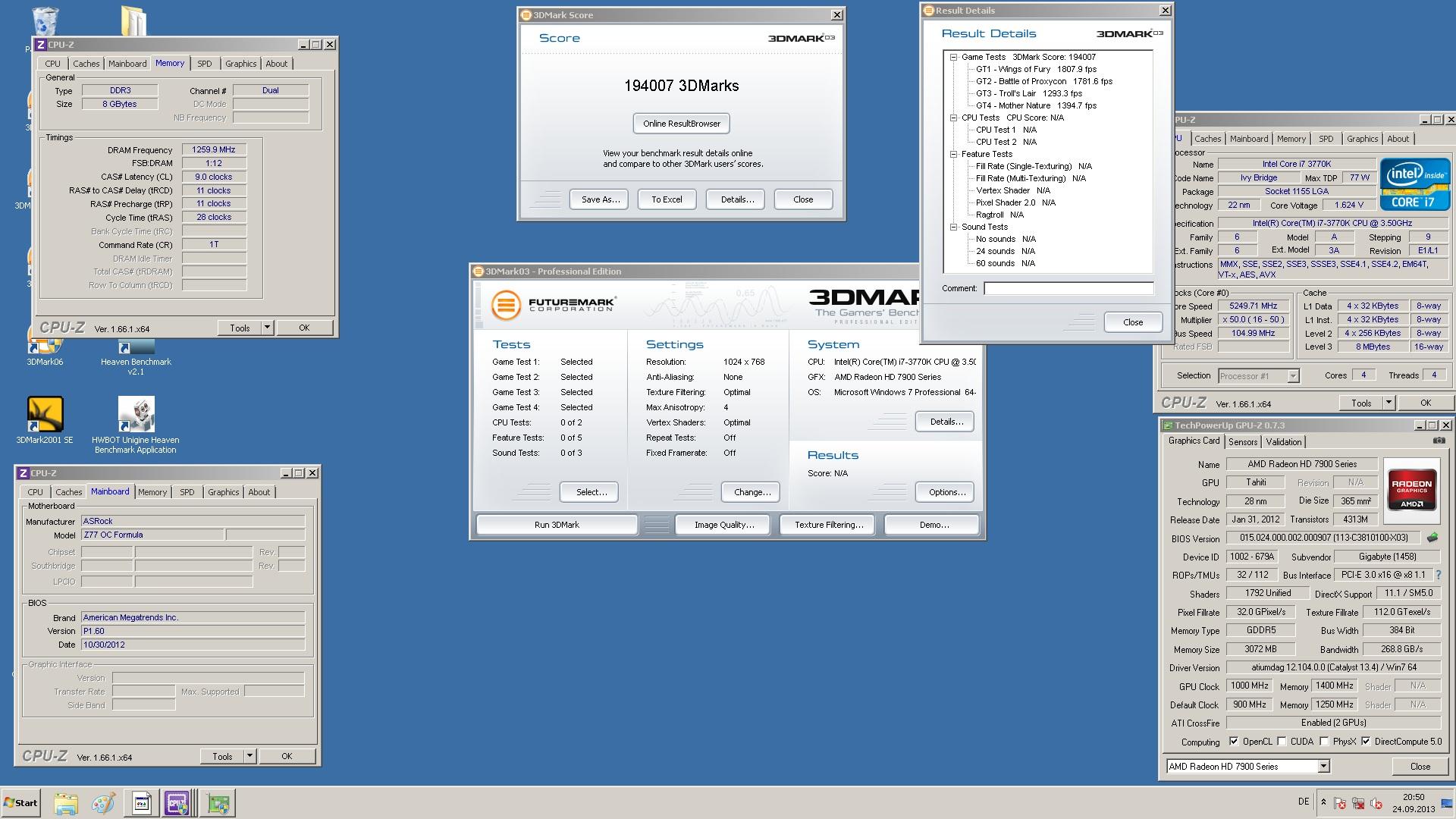The width and height of the screenshot is (1456, 819).
Task: Show hidden tray icons chevron
Action: point(1323,803)
